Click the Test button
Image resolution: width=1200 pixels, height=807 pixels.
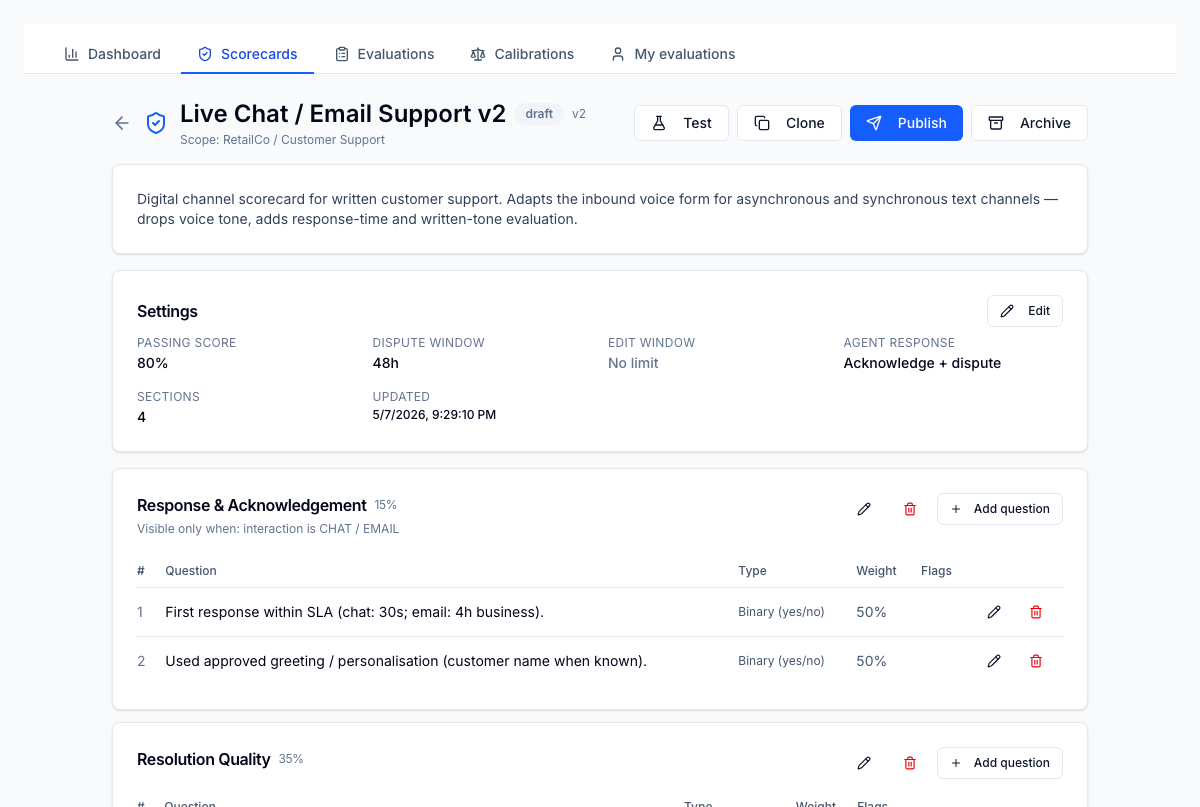[681, 123]
